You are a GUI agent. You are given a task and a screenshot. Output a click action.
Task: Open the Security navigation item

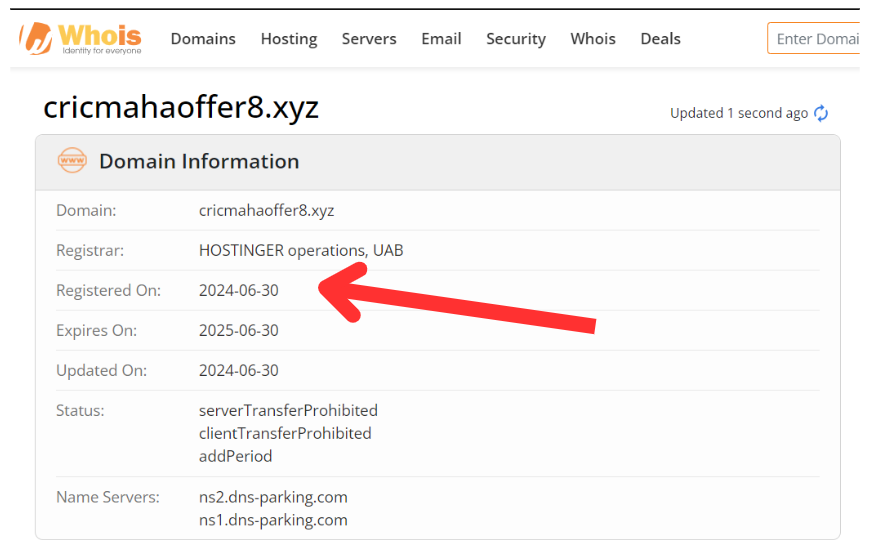[516, 39]
